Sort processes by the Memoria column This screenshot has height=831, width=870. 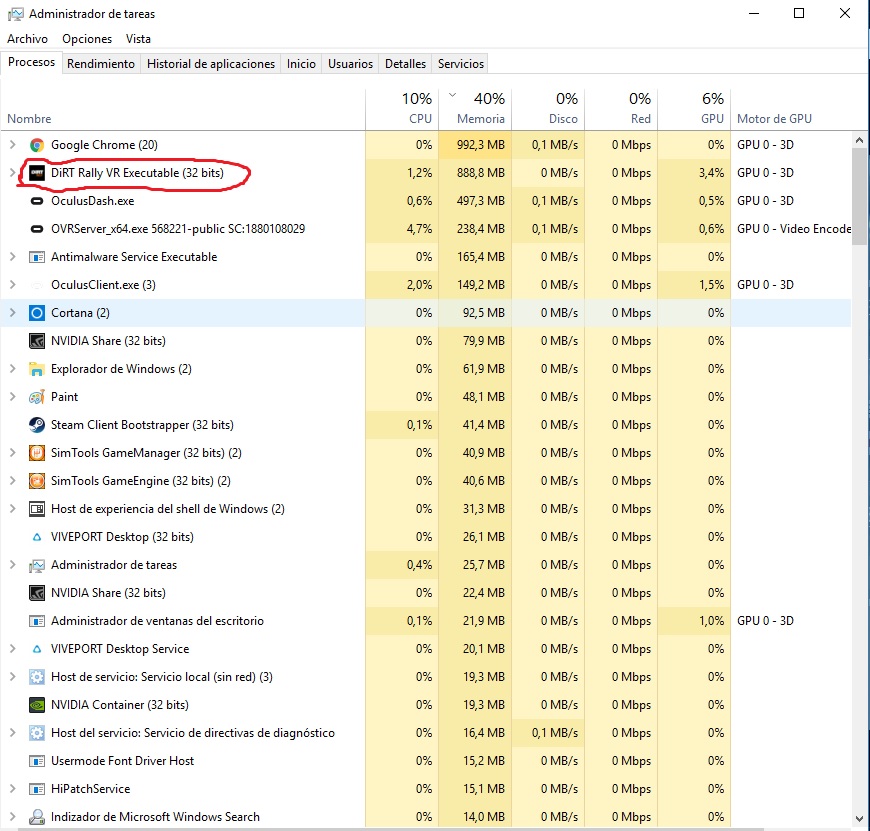[476, 110]
